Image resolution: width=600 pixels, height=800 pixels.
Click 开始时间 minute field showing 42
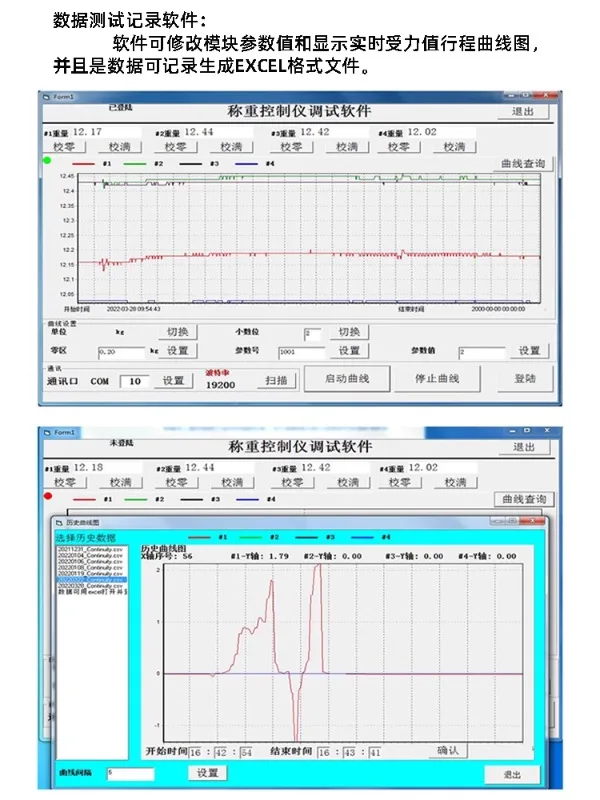coord(221,753)
